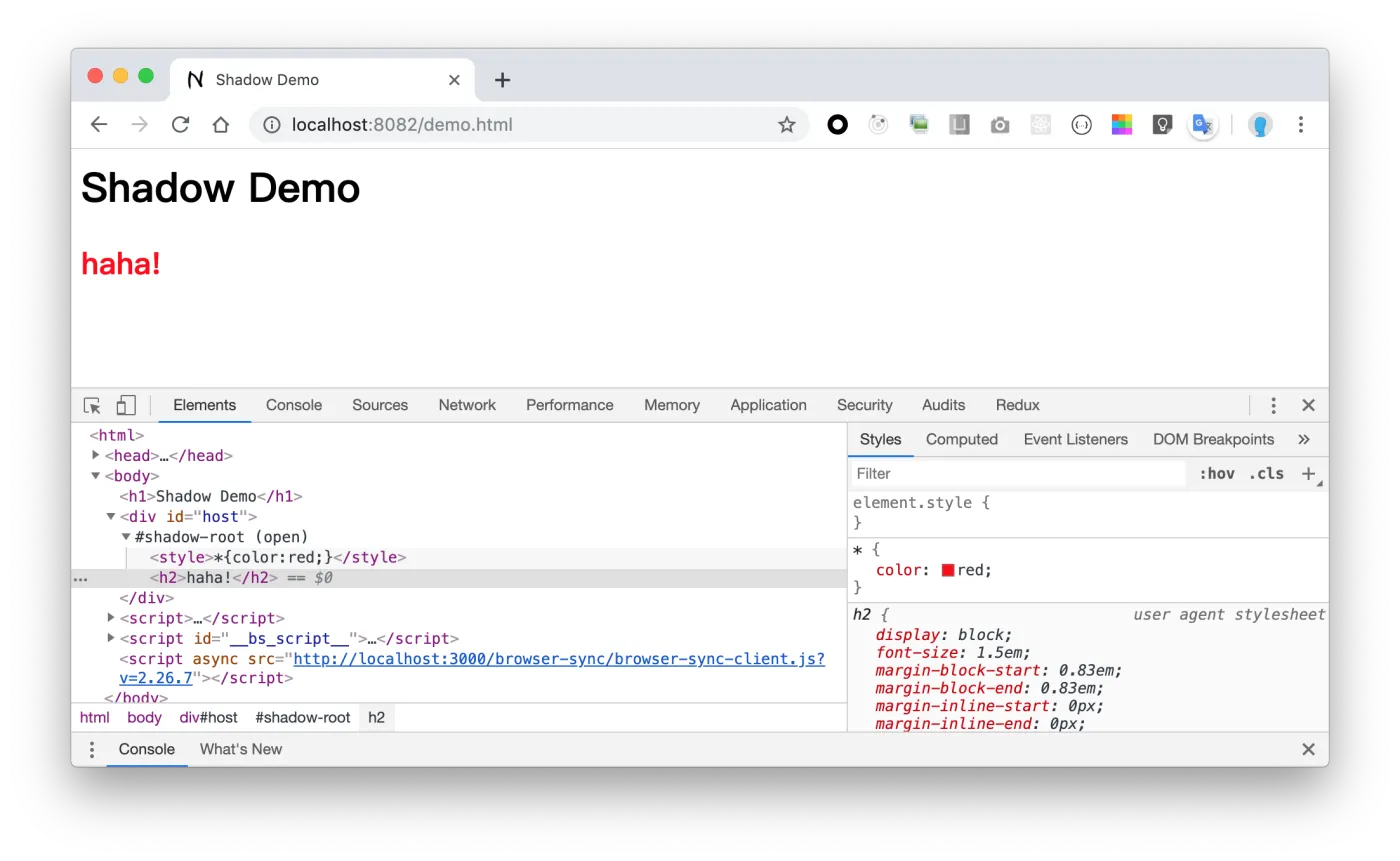Open the console drawer three-dot menu
This screenshot has height=861, width=1400.
point(92,749)
